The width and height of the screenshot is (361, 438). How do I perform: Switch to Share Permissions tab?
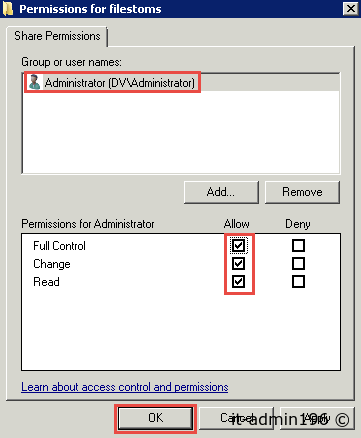[57, 36]
